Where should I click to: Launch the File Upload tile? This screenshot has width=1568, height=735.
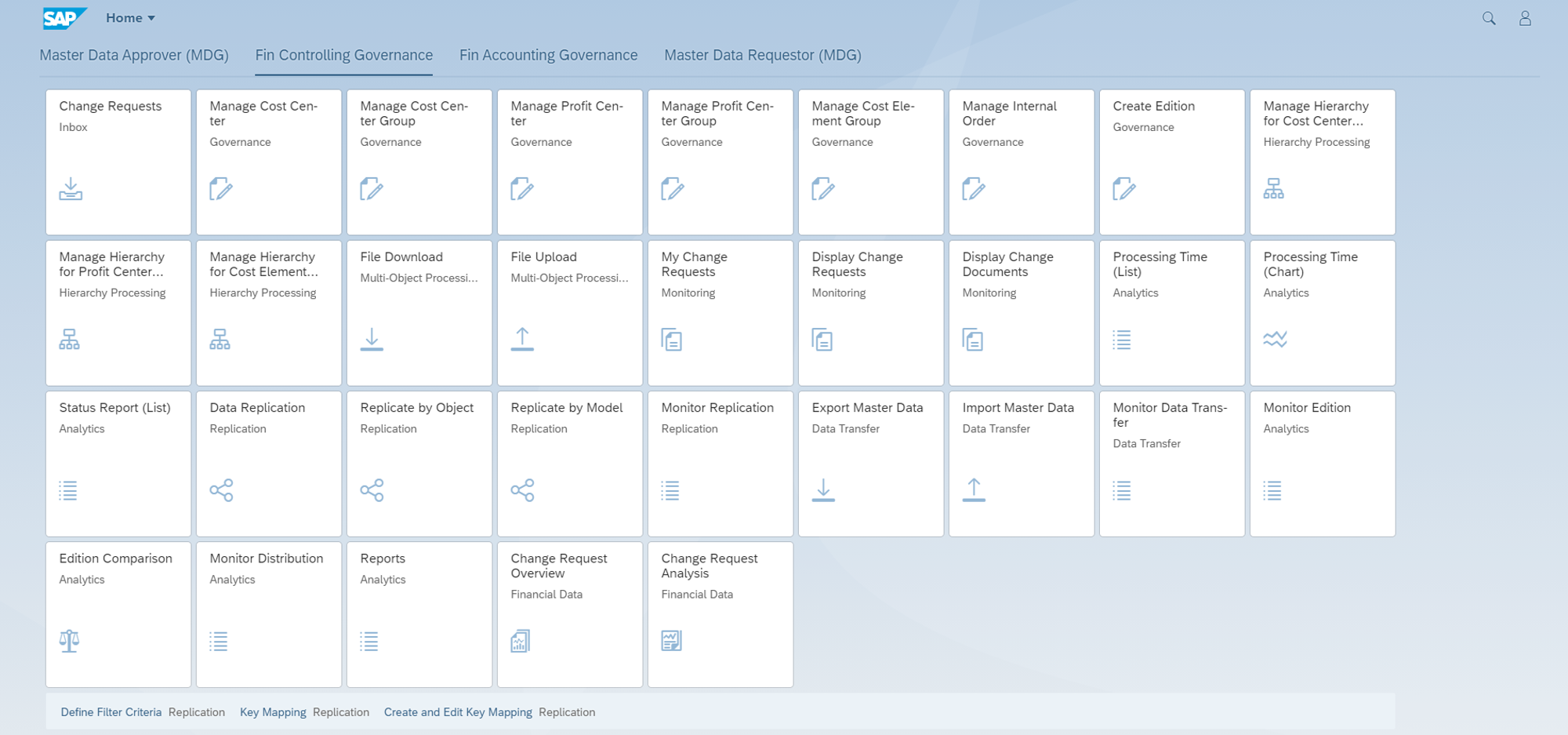(x=569, y=312)
